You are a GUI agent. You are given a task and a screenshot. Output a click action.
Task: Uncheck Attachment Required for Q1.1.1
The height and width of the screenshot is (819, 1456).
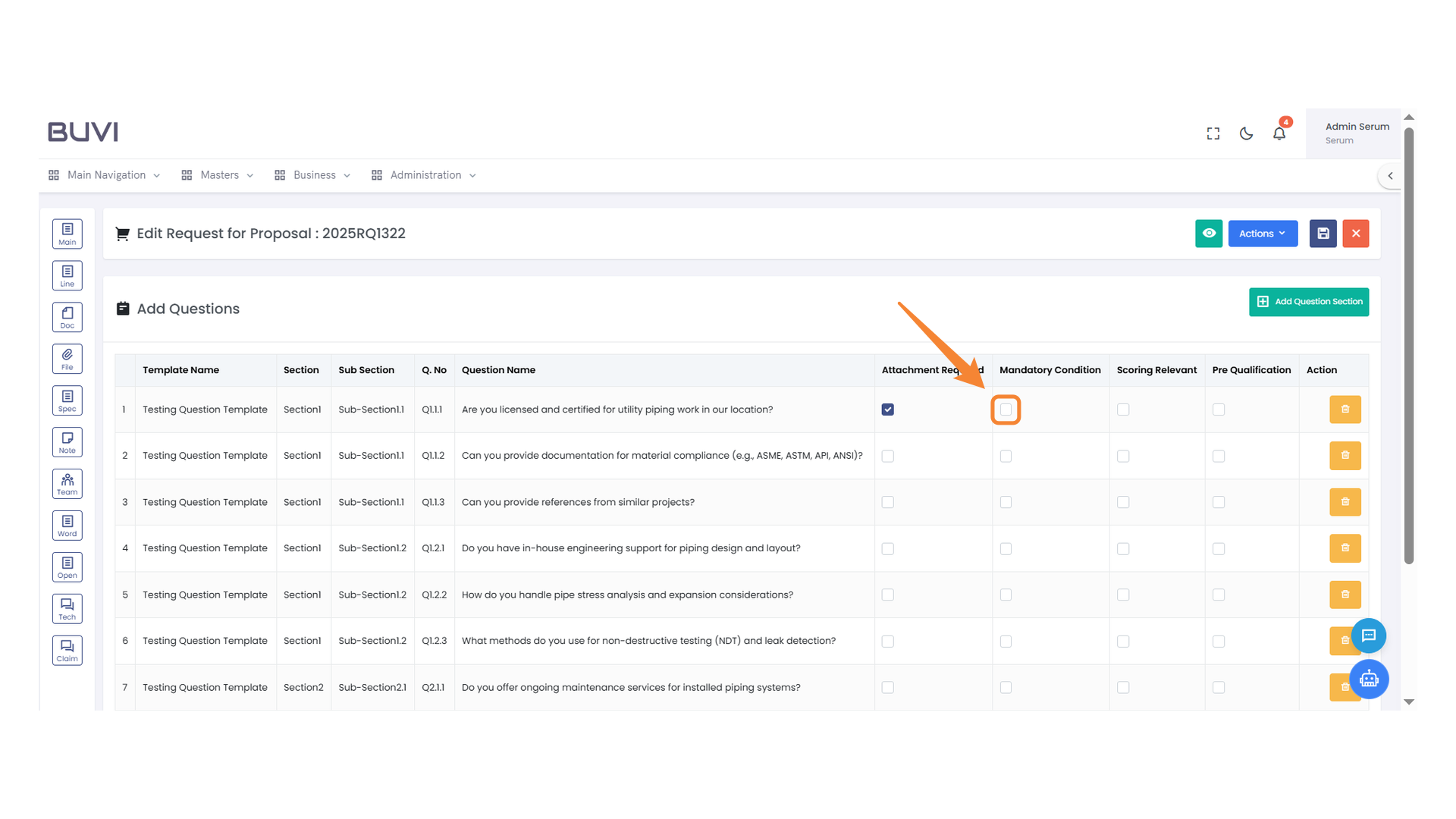(x=888, y=409)
